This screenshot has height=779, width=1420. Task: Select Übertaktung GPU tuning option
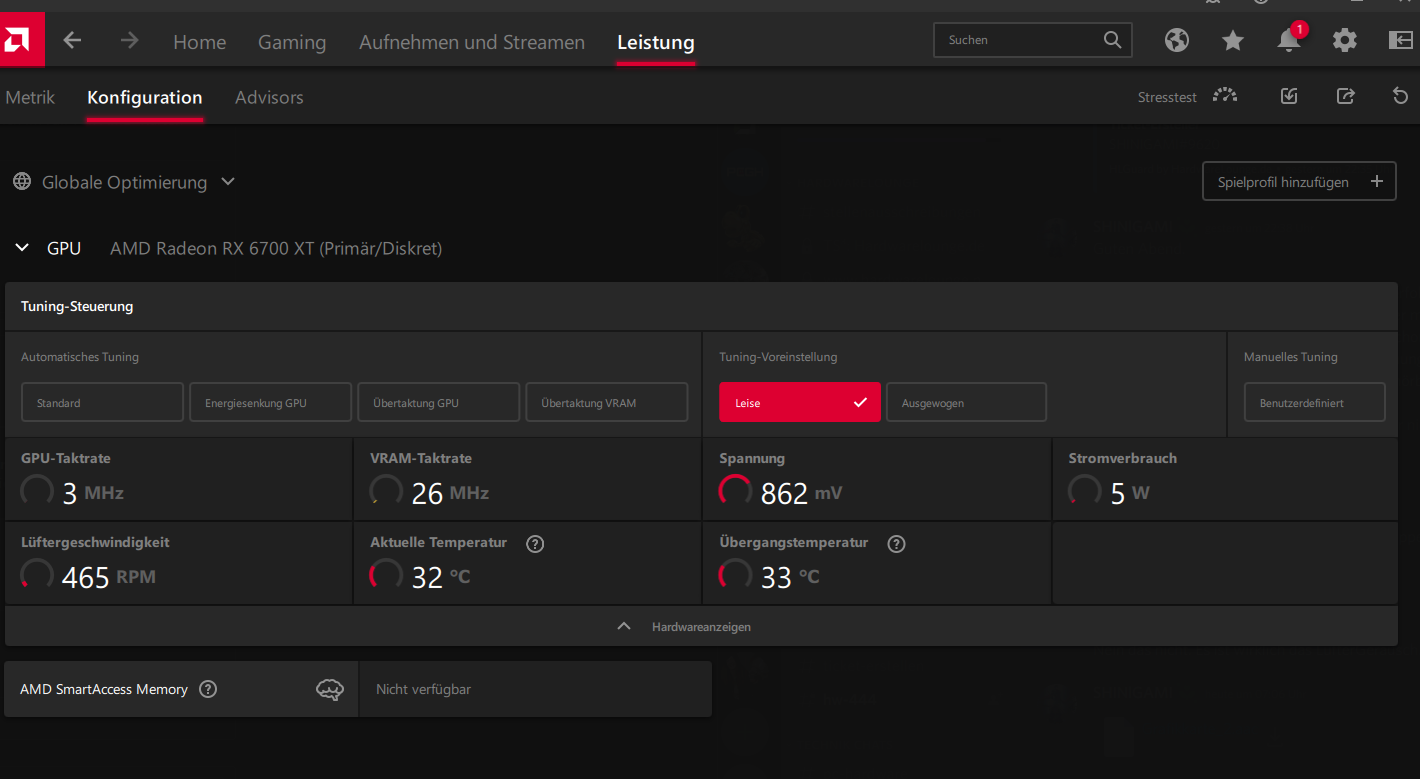pos(439,402)
